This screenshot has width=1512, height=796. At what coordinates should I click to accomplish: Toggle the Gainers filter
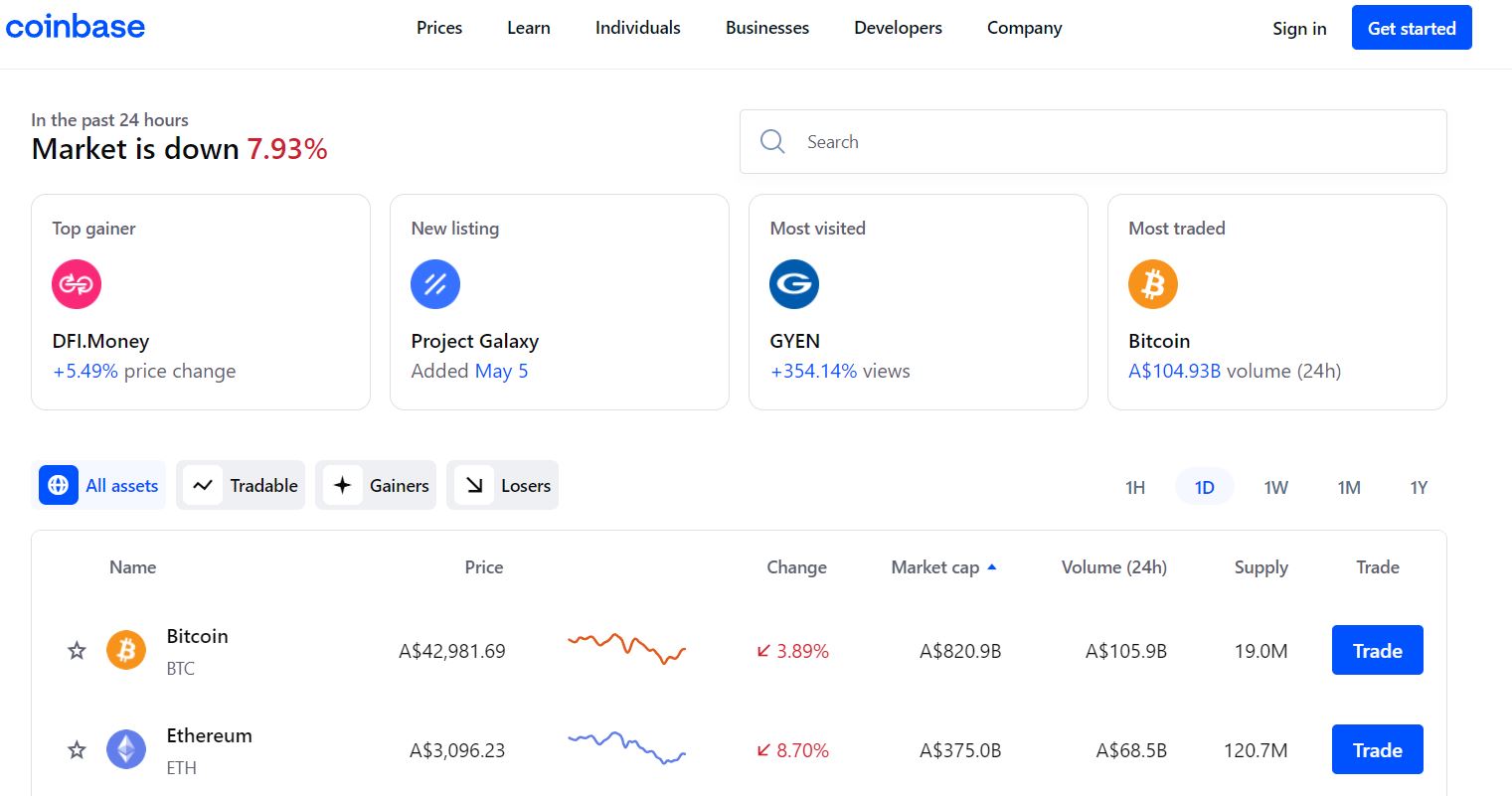pos(376,485)
